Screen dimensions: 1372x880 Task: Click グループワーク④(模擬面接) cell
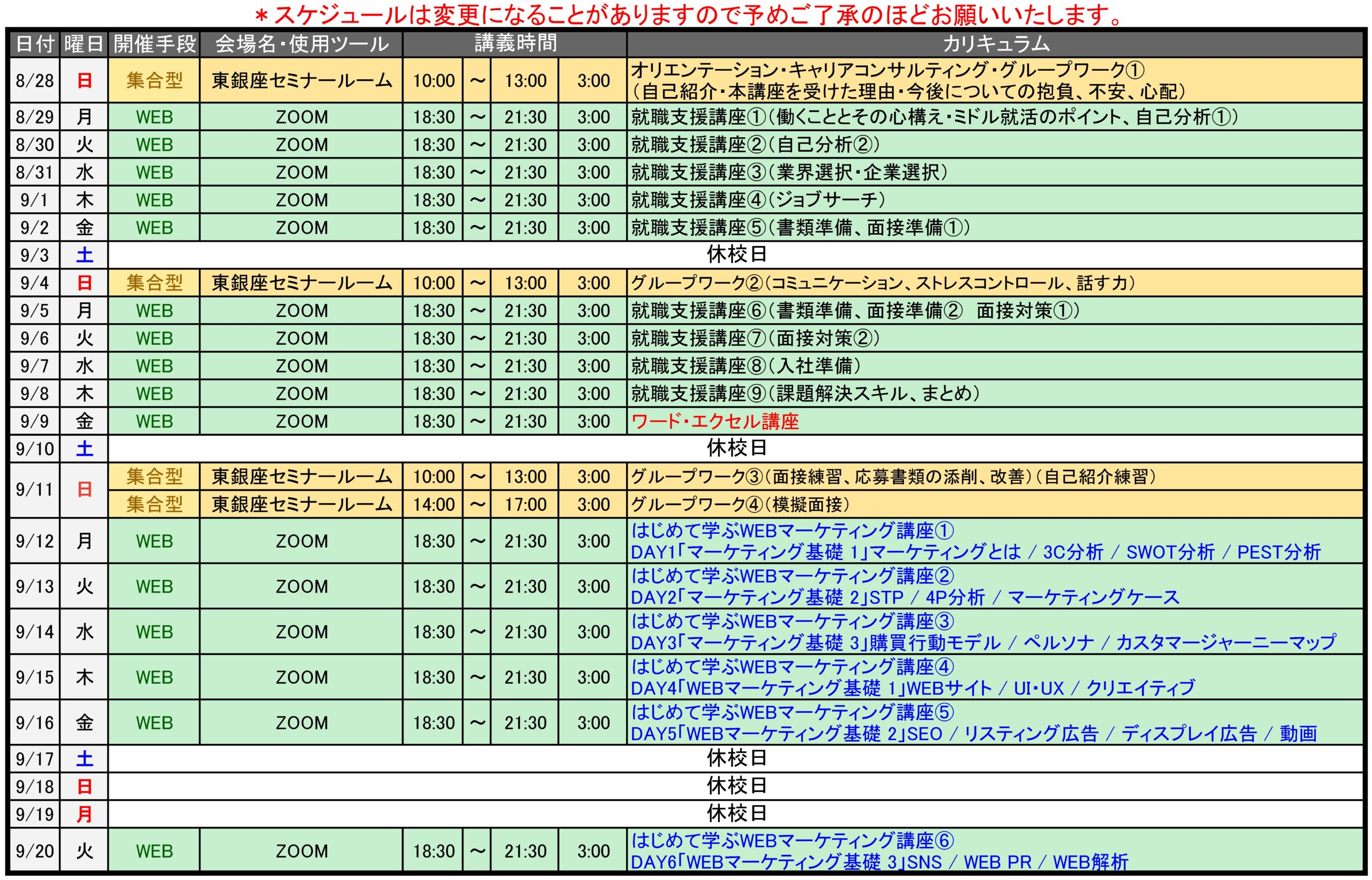pyautogui.click(x=995, y=504)
